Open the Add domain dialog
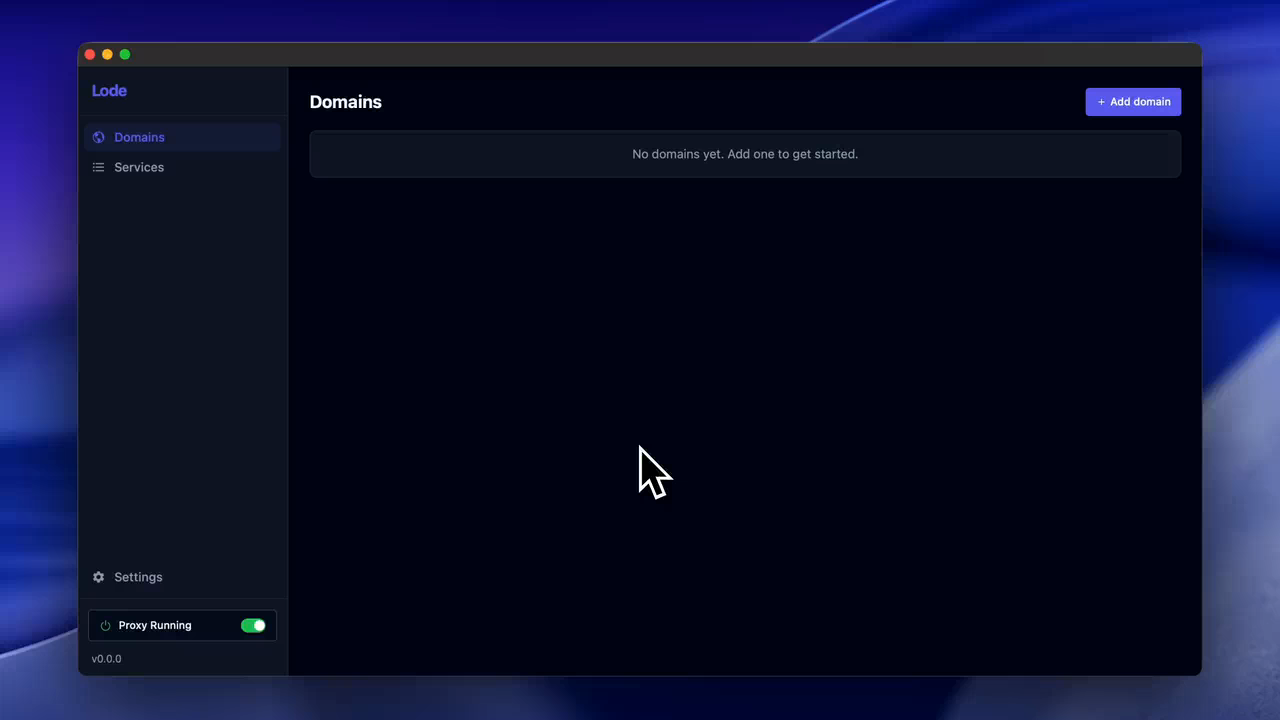Viewport: 1280px width, 720px height. (1133, 101)
